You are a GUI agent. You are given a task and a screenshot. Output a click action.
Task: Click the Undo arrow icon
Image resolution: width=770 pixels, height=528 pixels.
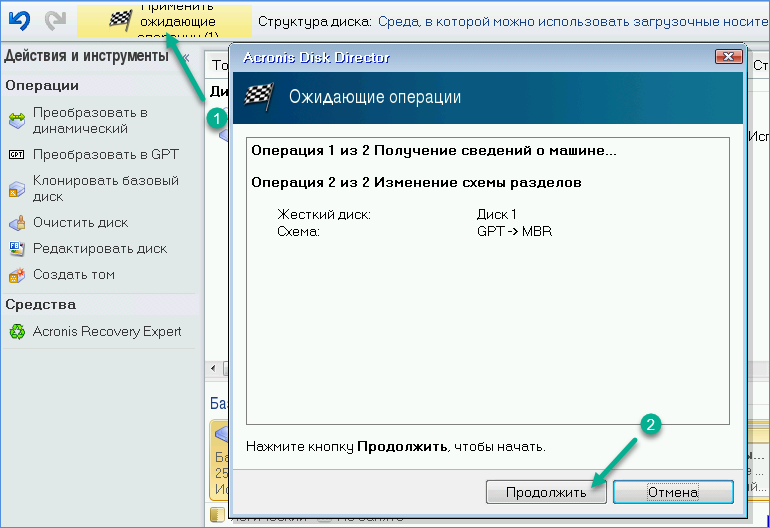(19, 19)
